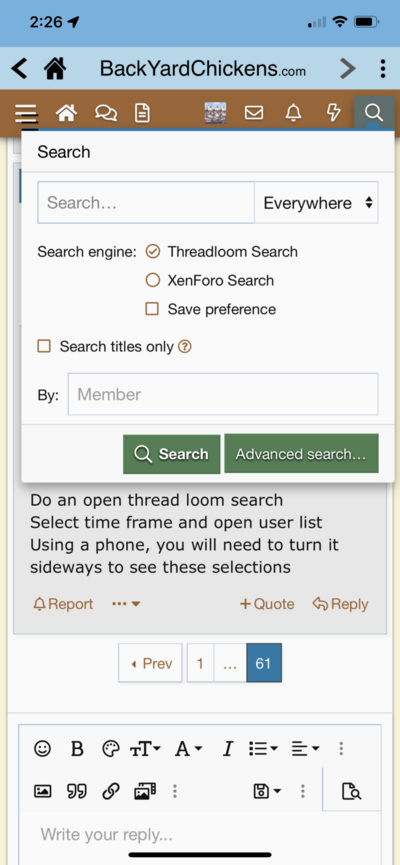Open the alerts bell icon
400x865 pixels.
pos(294,113)
